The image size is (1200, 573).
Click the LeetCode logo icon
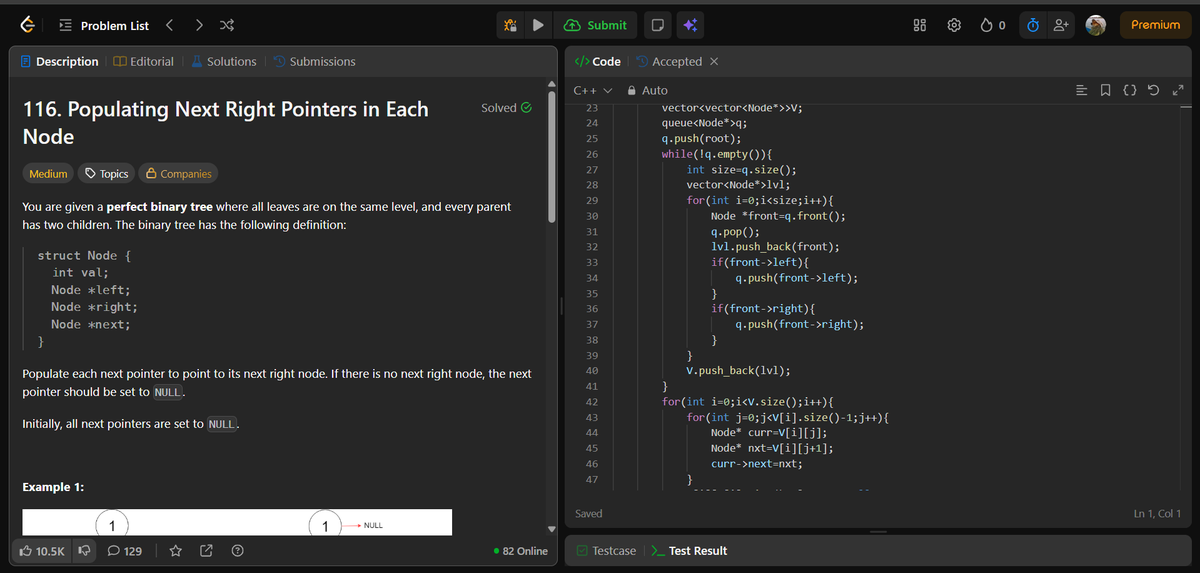[x=28, y=25]
